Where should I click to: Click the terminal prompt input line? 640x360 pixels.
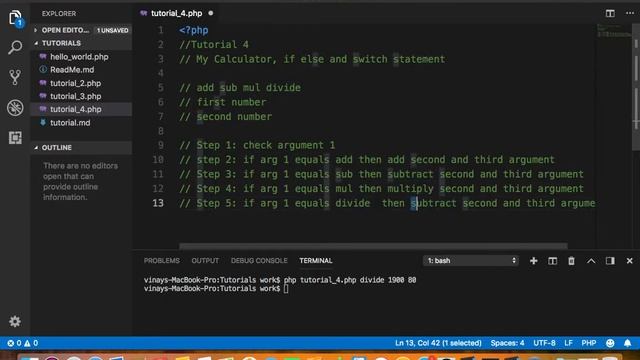point(216,289)
